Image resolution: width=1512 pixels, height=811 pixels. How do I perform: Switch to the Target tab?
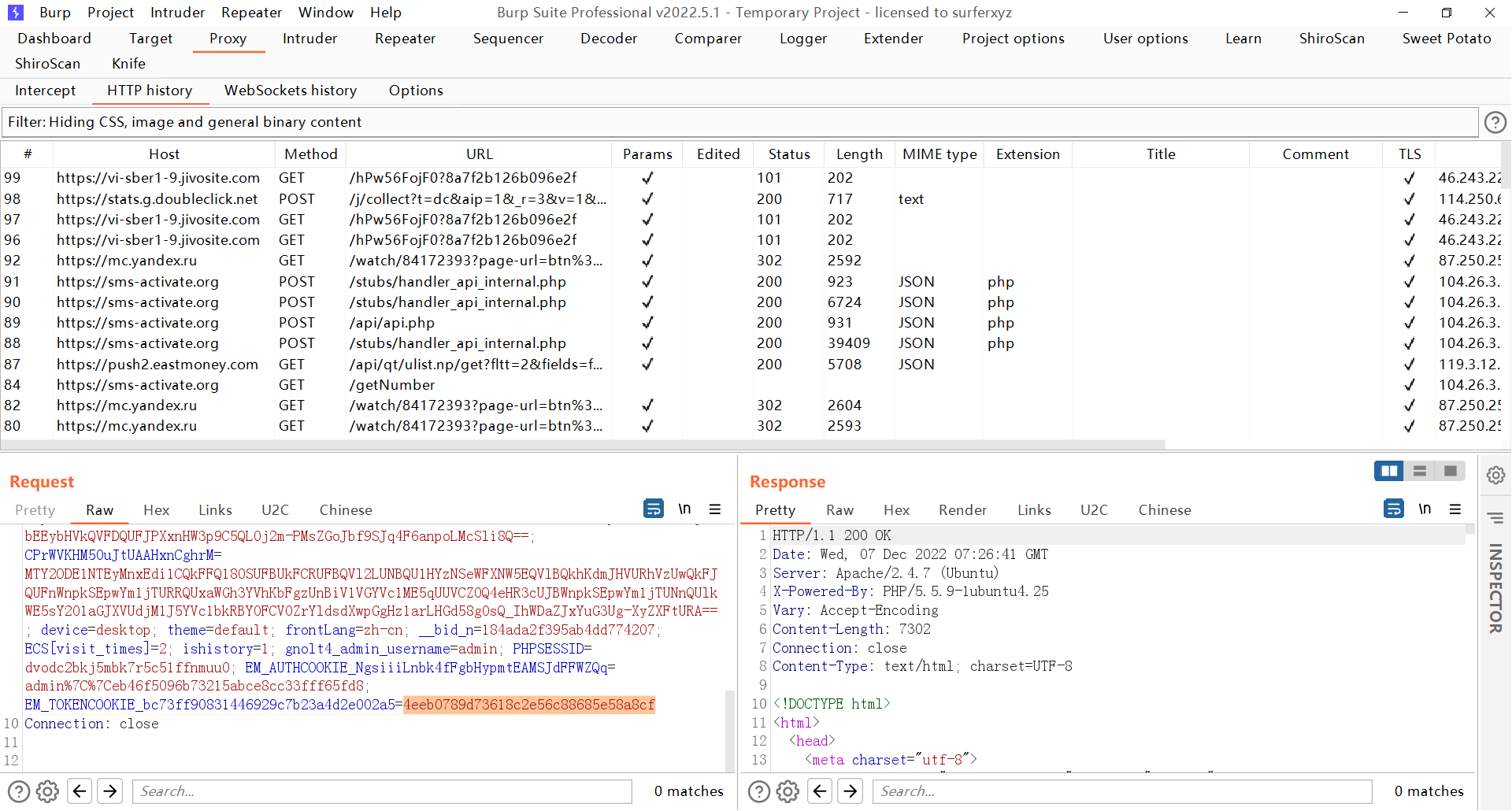pyautogui.click(x=150, y=39)
